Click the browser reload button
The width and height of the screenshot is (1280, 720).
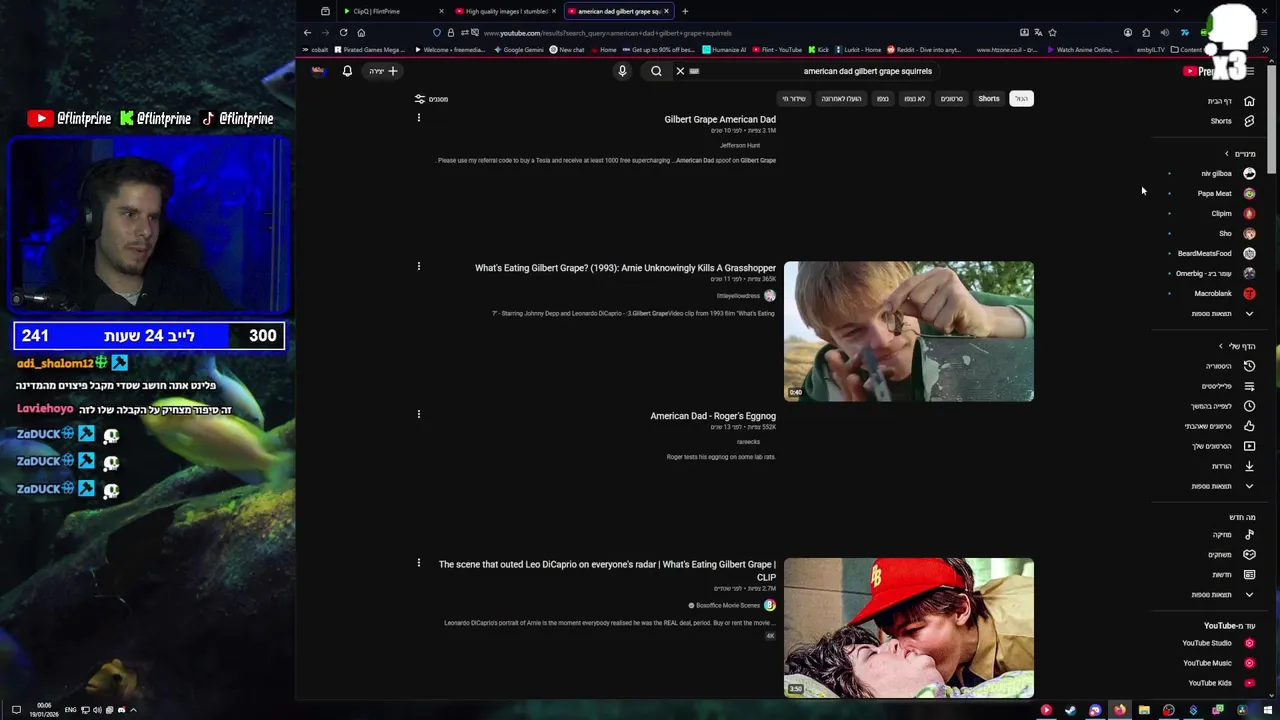pos(343,32)
